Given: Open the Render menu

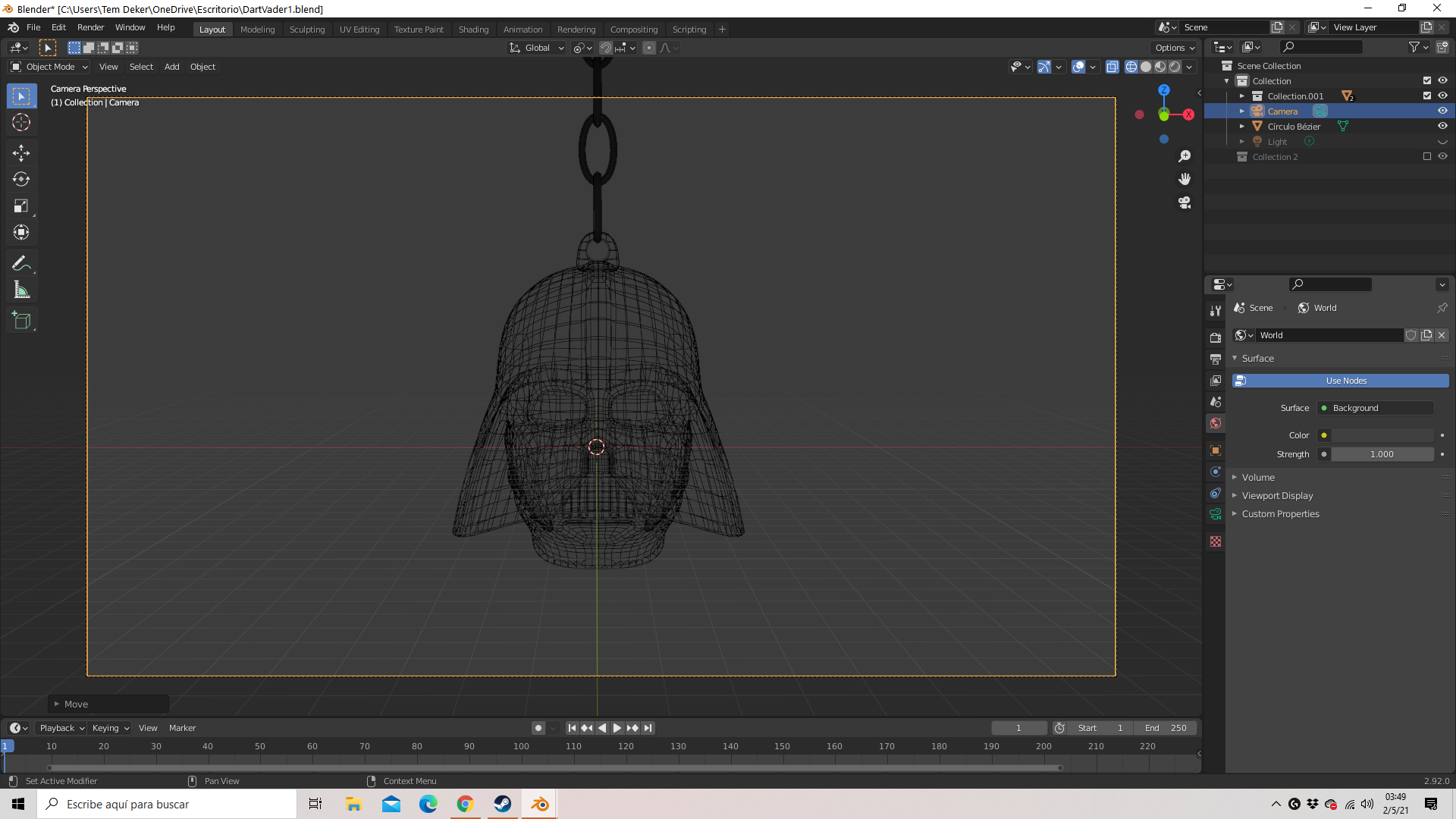Looking at the screenshot, I should pyautogui.click(x=90, y=27).
